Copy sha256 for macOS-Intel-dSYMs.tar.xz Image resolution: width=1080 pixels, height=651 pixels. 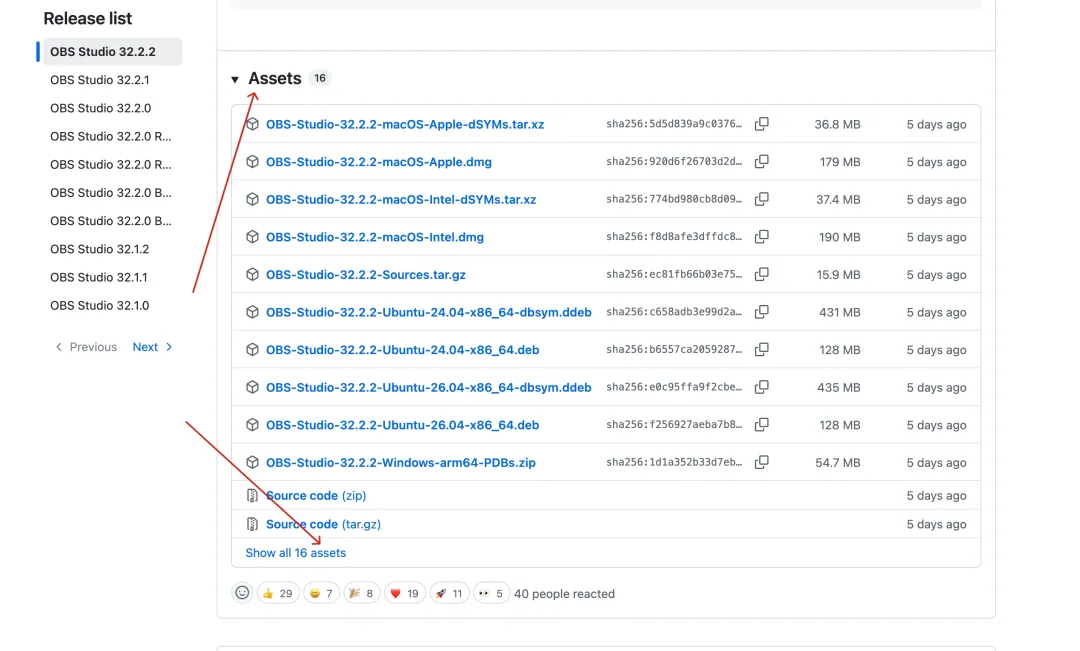761,199
